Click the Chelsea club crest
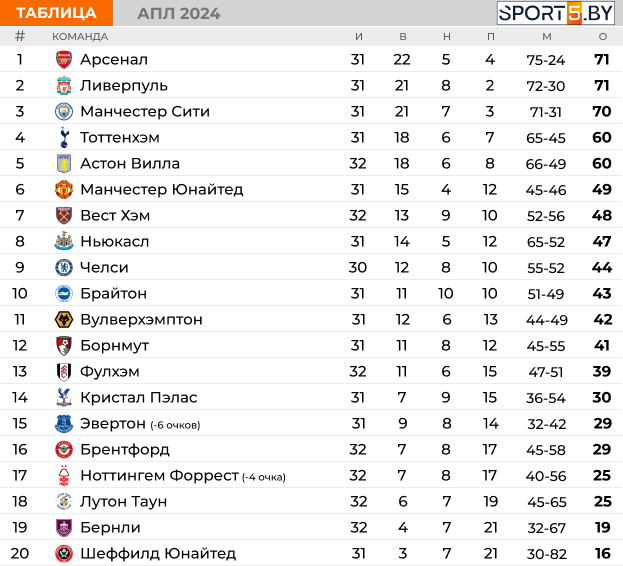Screen dimensions: 623x566 pos(64,267)
